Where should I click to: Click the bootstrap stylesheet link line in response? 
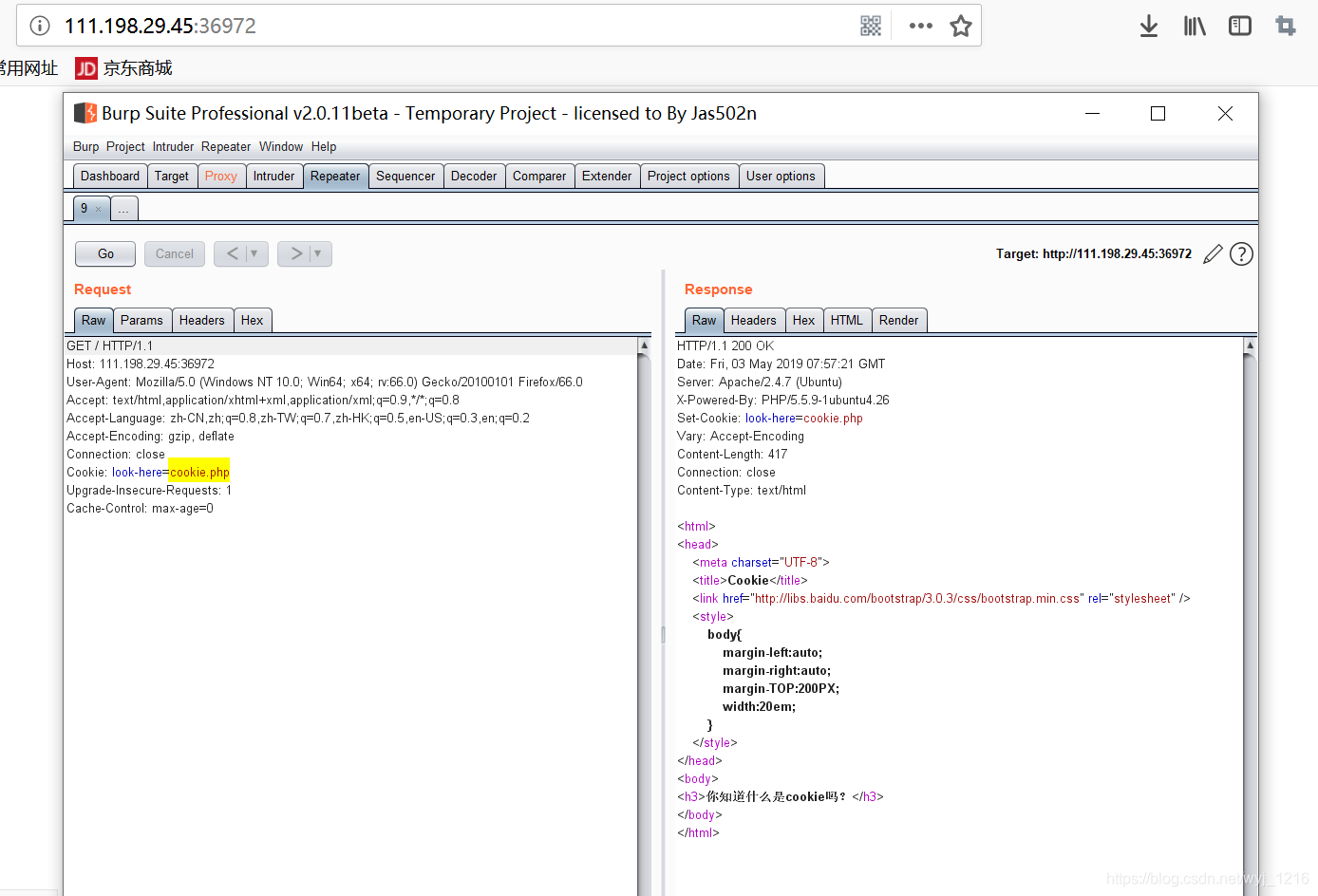pos(941,599)
